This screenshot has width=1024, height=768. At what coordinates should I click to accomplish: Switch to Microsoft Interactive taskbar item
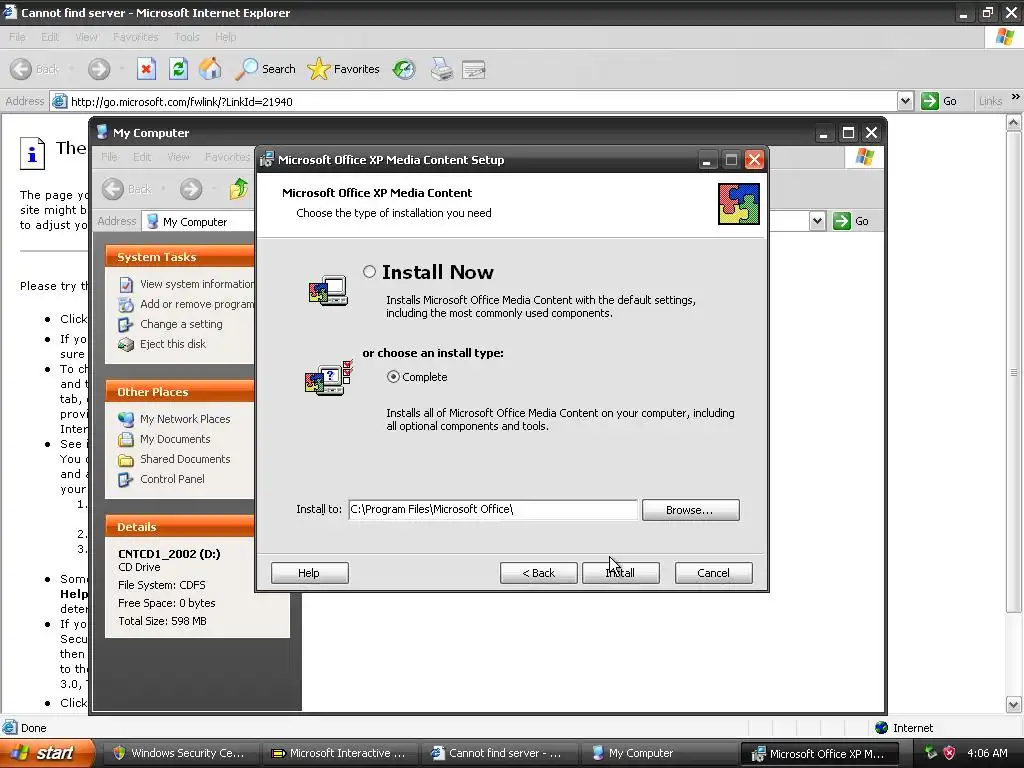coord(339,753)
